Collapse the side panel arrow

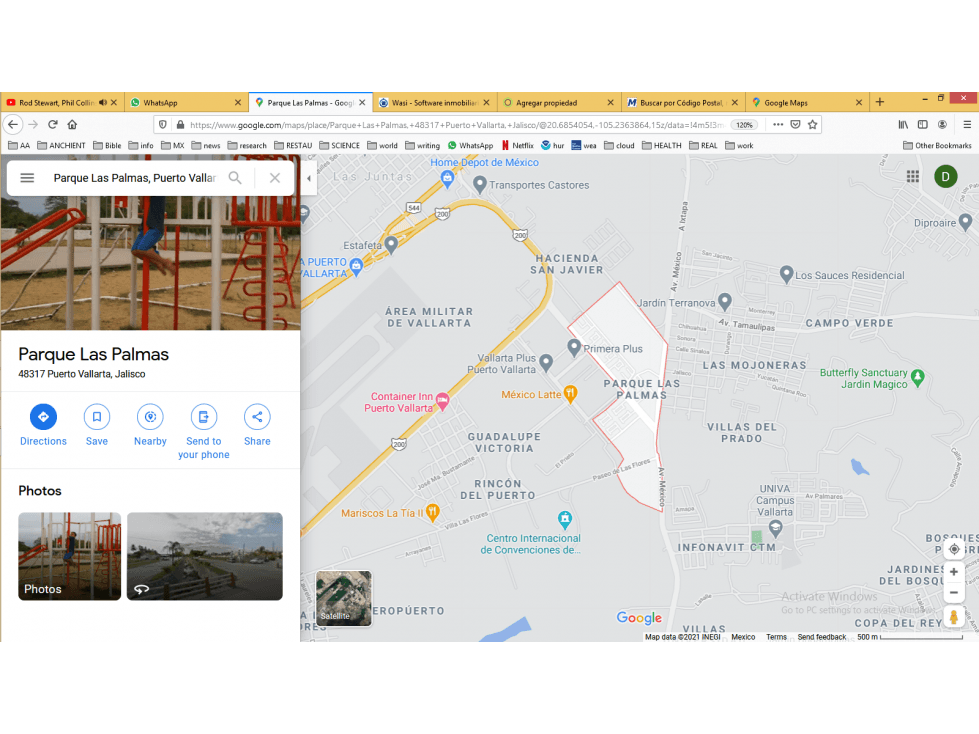[x=309, y=179]
